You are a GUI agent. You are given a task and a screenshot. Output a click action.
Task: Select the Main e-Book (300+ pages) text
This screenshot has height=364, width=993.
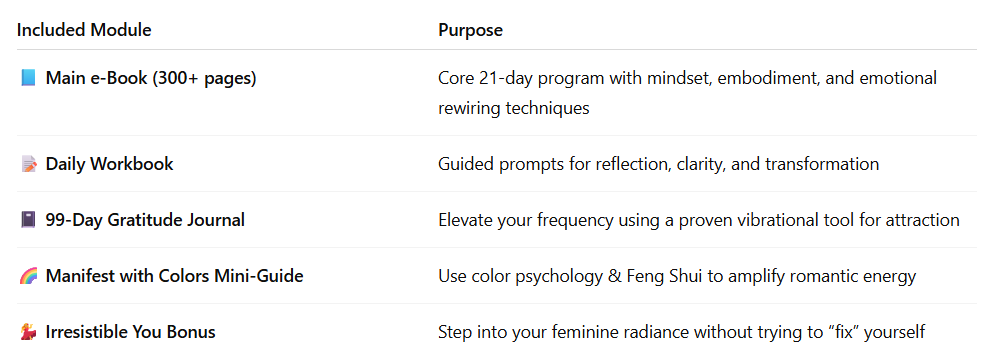coord(151,78)
